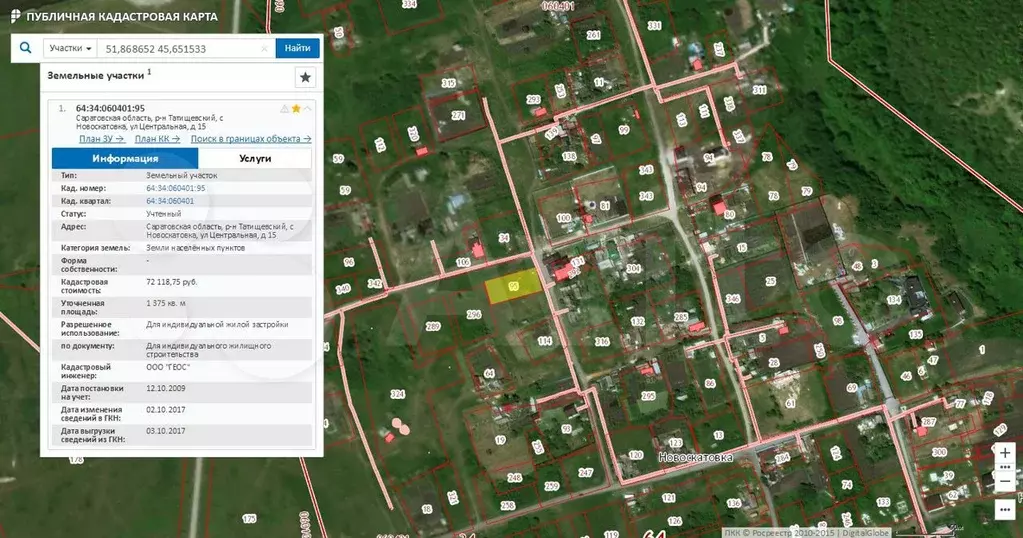Click the warning triangle icon on result
The height and width of the screenshot is (538, 1023).
284,108
